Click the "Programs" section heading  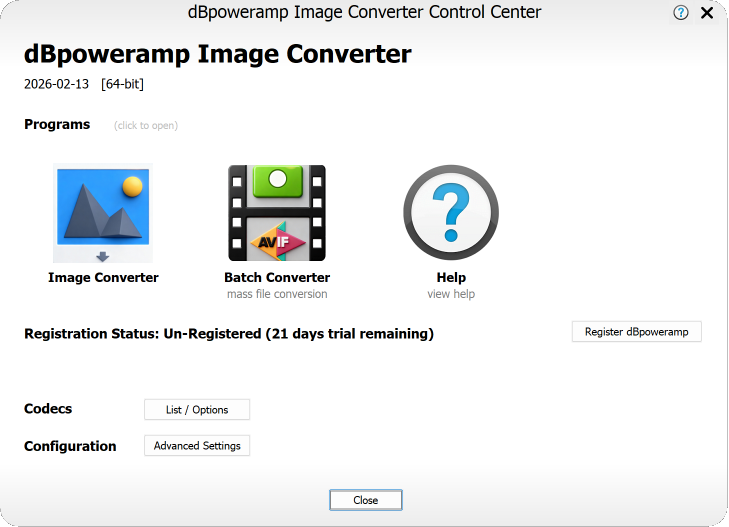click(x=57, y=125)
